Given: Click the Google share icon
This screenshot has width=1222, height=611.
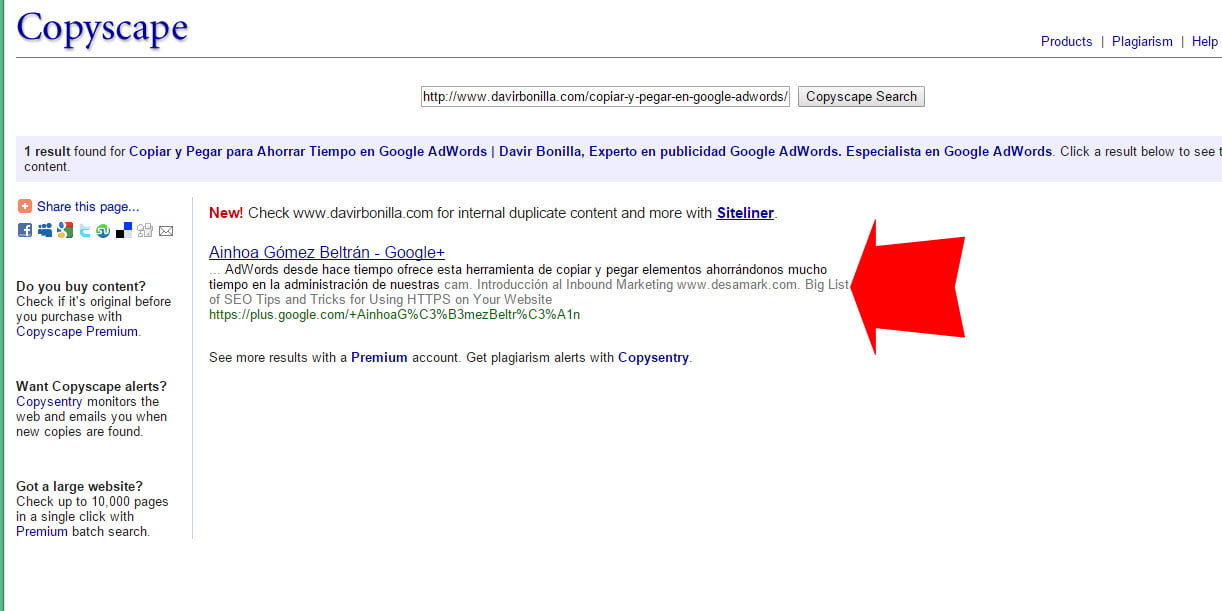Looking at the screenshot, I should click(x=65, y=231).
